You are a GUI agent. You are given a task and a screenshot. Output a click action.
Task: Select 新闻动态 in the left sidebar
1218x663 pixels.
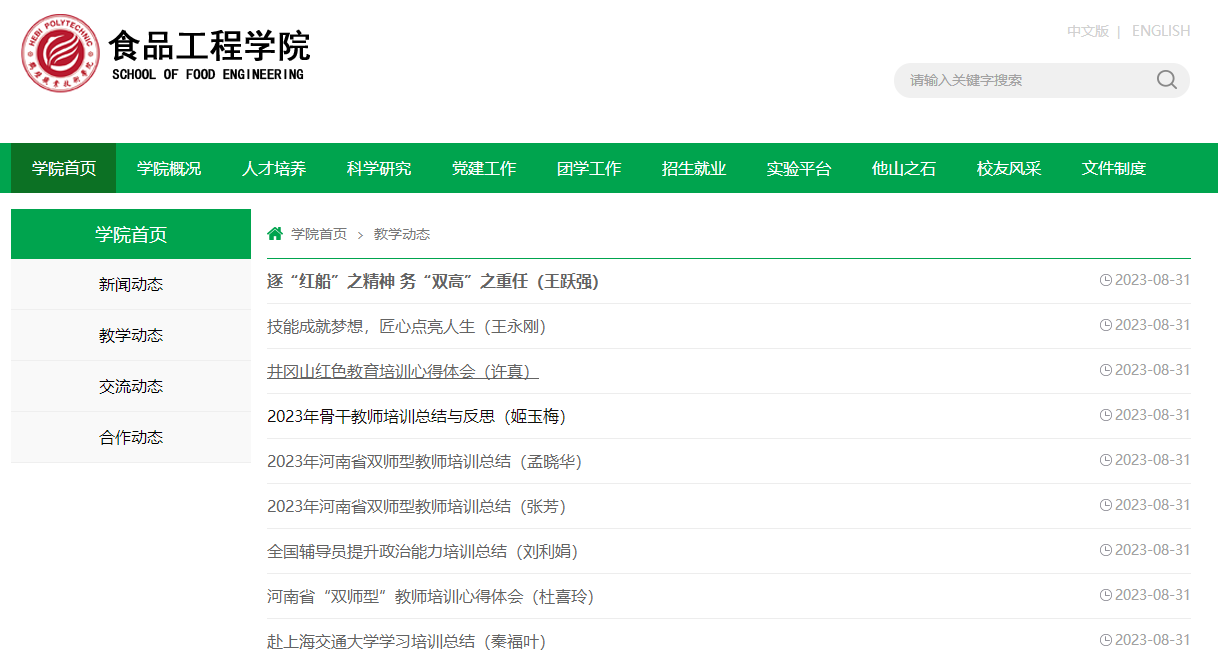click(131, 285)
